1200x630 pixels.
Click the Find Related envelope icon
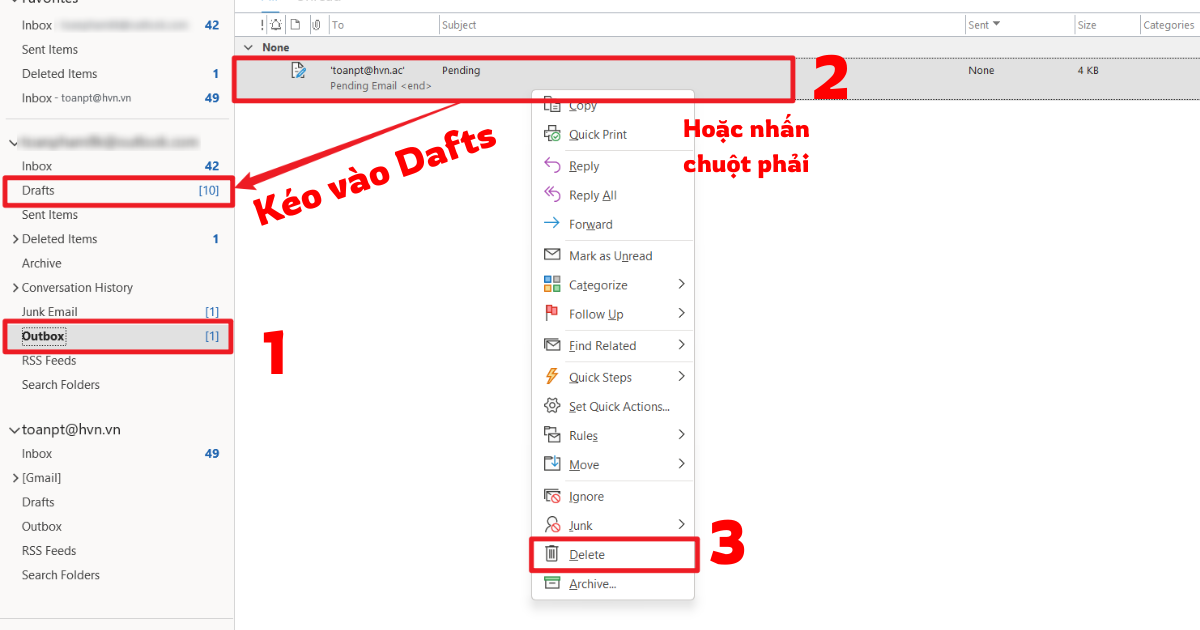[552, 346]
